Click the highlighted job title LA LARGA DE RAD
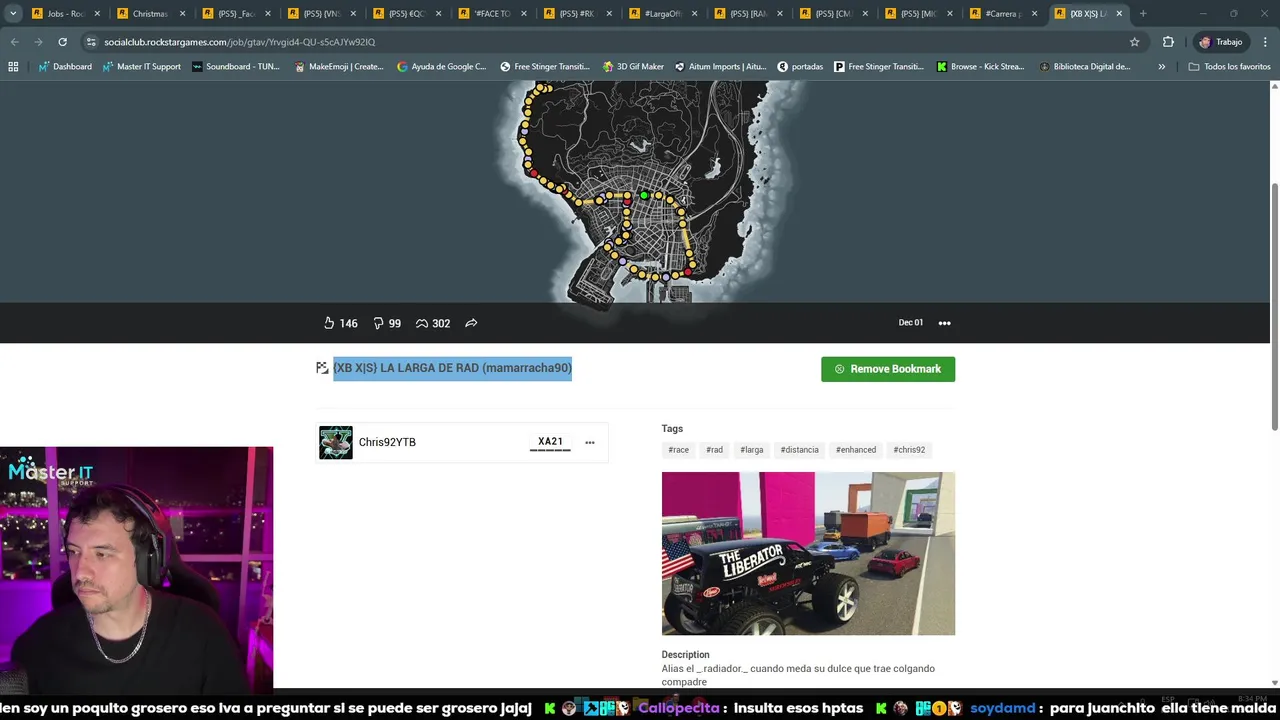1280x720 pixels. (x=452, y=368)
